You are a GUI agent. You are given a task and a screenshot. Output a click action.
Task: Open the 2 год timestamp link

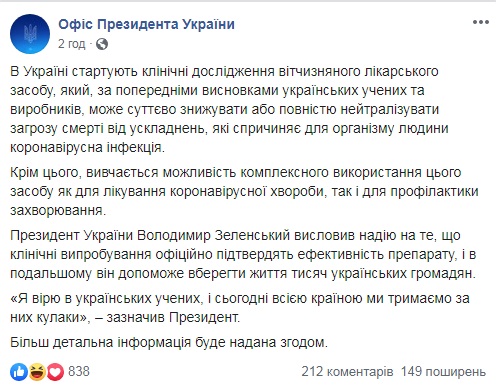(71, 44)
